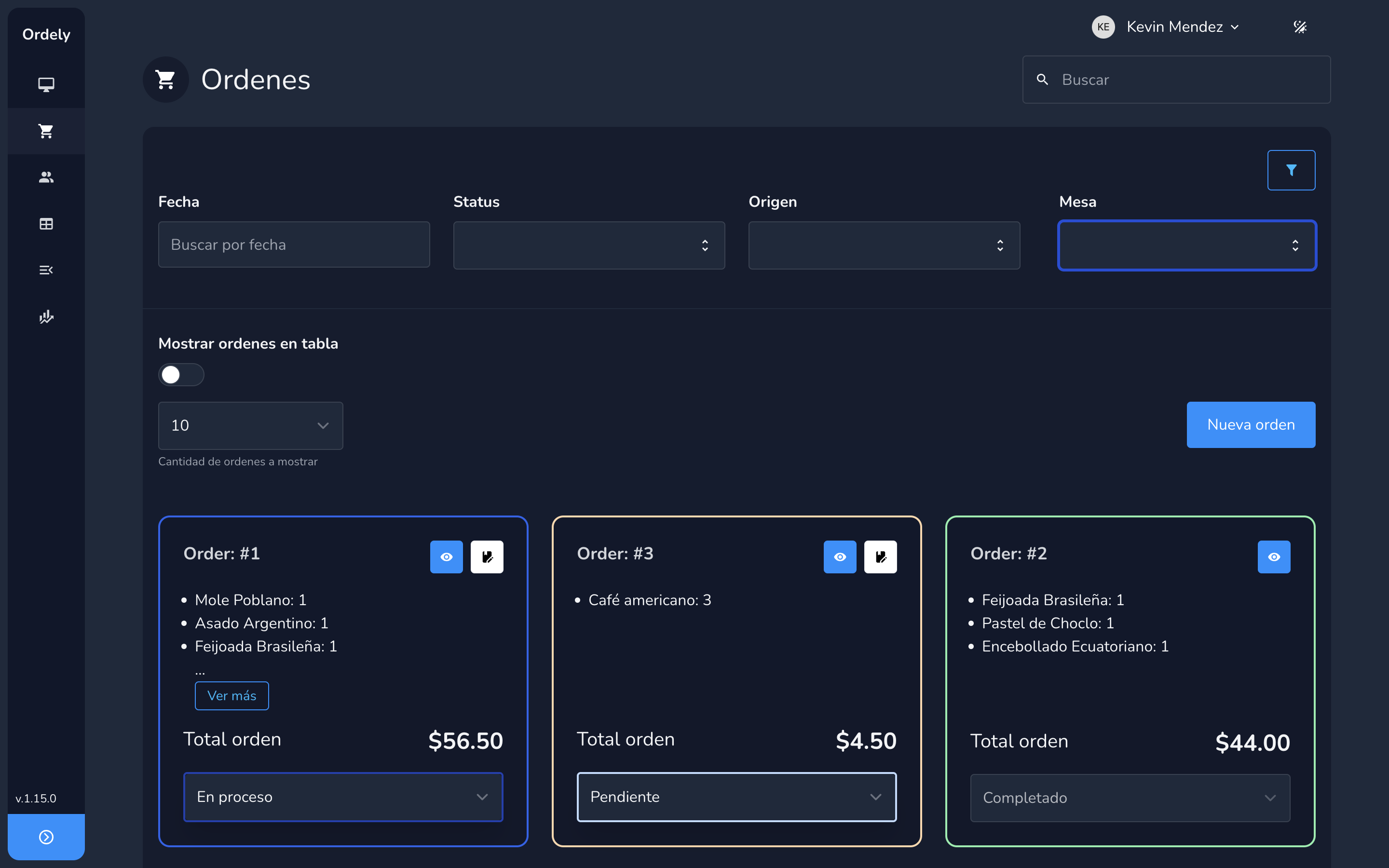Click Café americano: 3 item
Screen dimensions: 1389x868
650,600
